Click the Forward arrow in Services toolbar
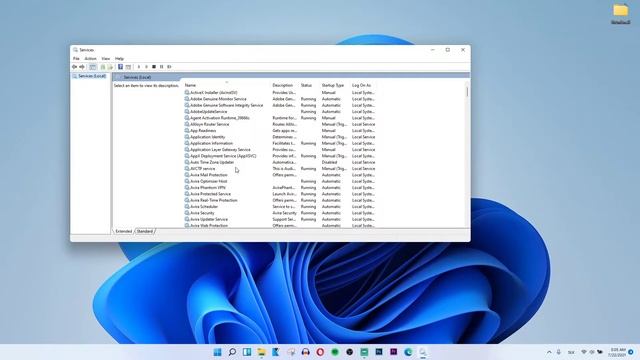 pos(82,67)
